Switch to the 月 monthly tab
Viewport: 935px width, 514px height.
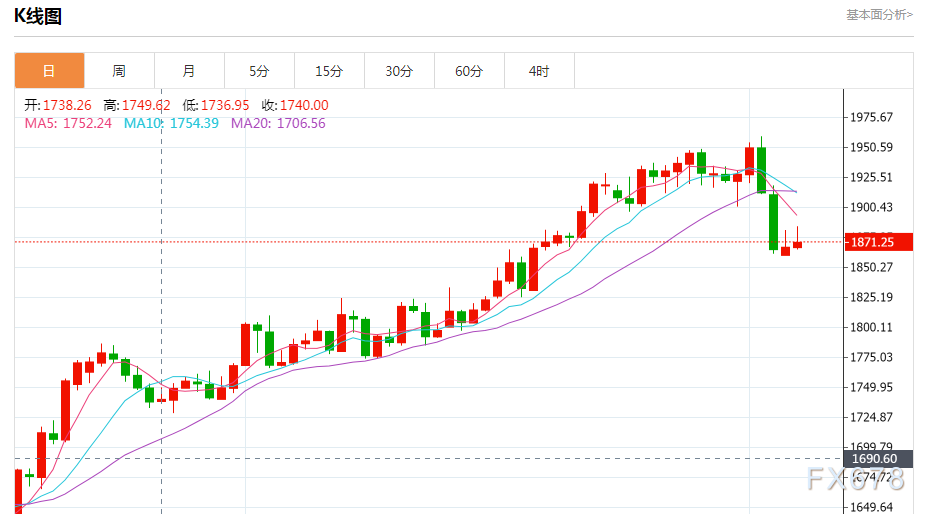[189, 71]
